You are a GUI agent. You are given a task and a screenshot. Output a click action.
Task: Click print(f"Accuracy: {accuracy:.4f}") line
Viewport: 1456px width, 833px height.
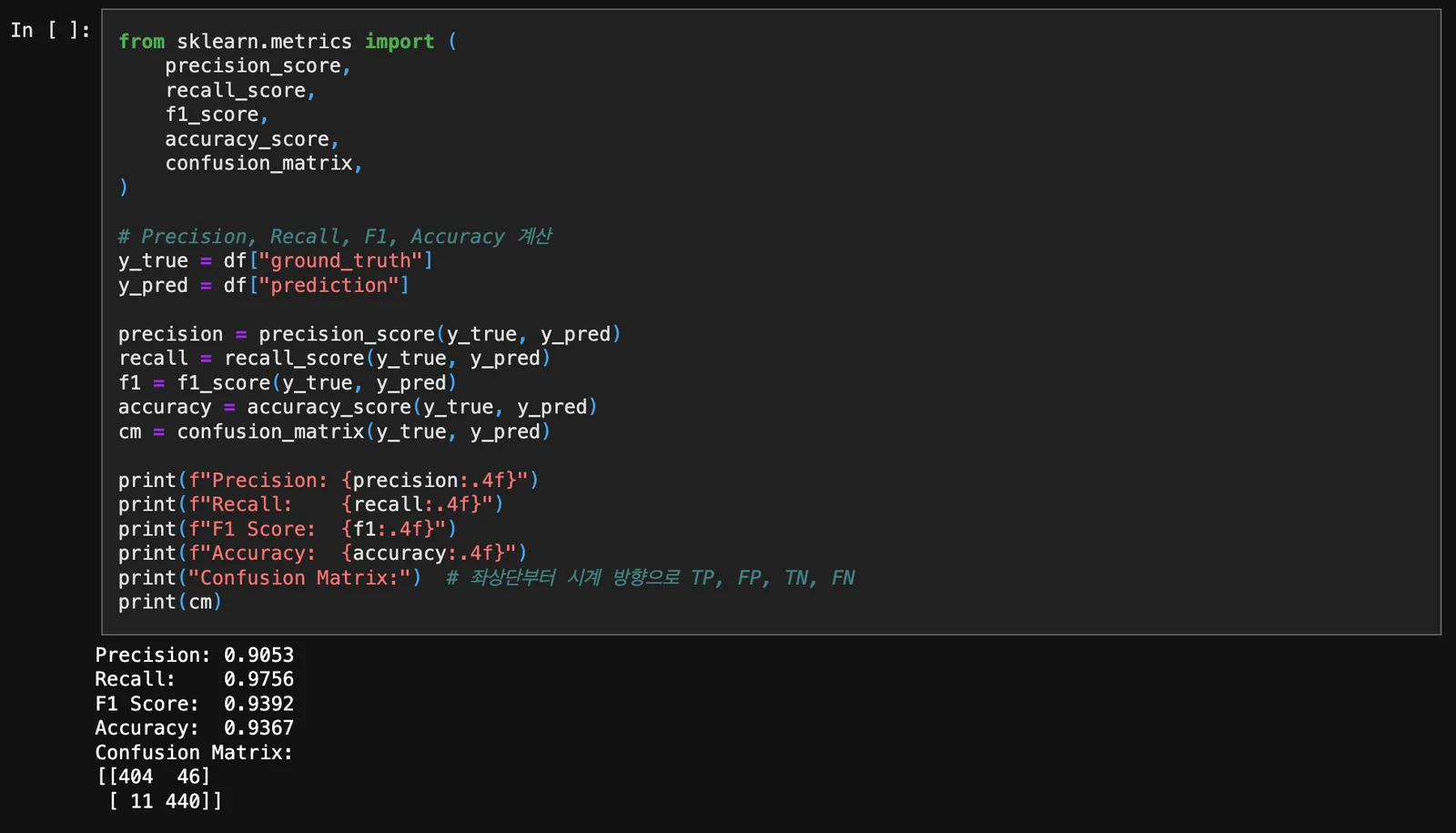tap(323, 553)
